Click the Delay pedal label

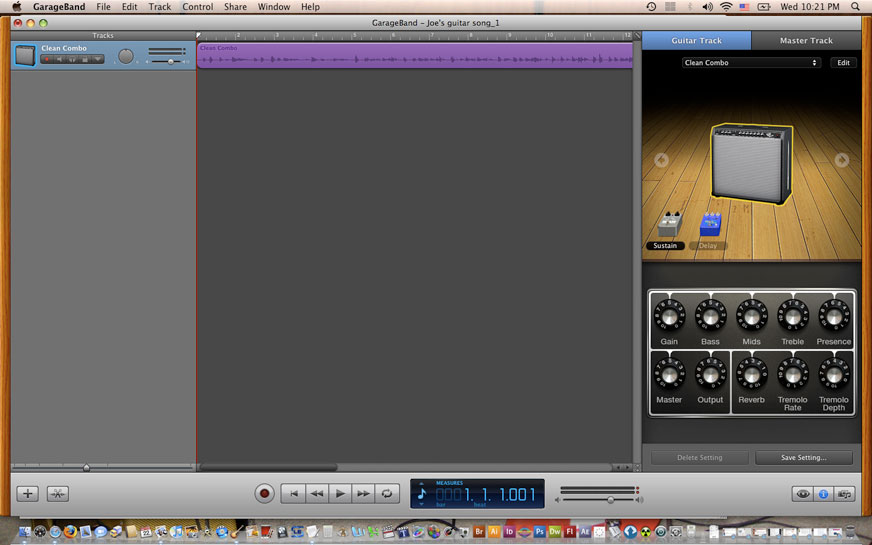pos(707,246)
